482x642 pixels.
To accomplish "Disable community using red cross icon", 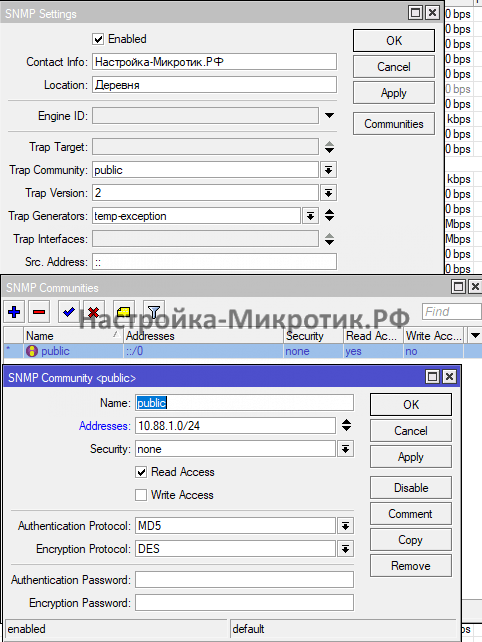I will [93, 312].
